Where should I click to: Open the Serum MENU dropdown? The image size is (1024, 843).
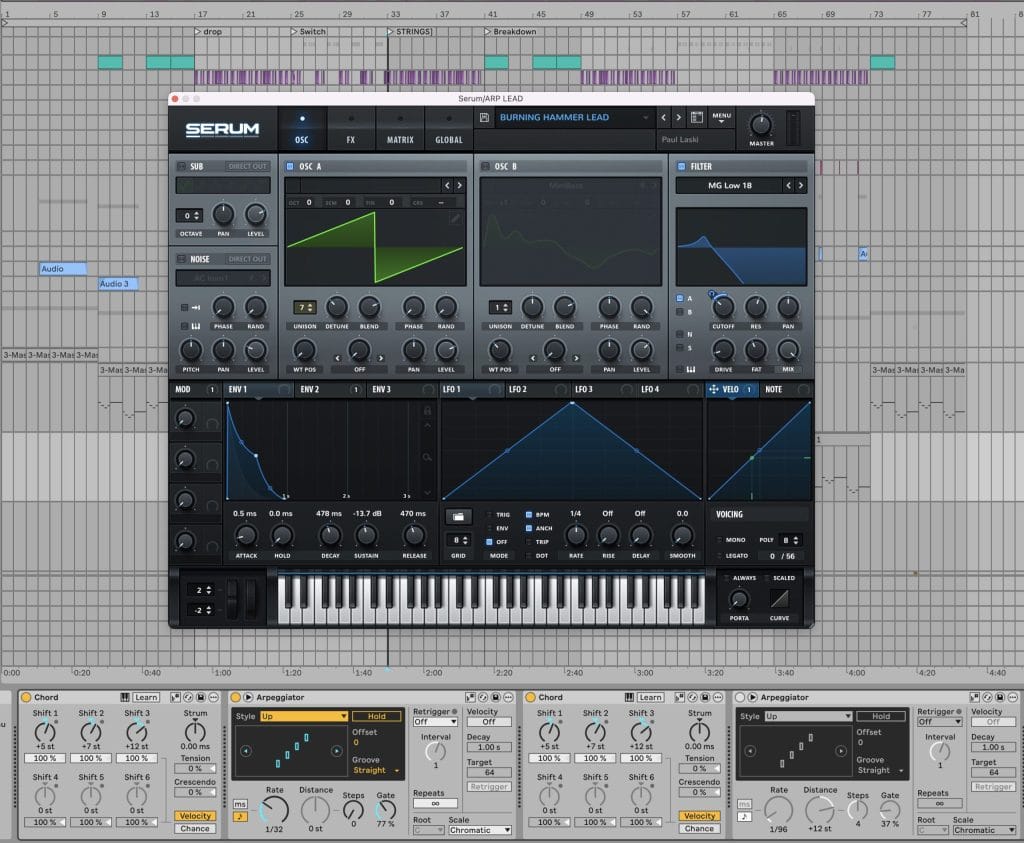tap(721, 118)
